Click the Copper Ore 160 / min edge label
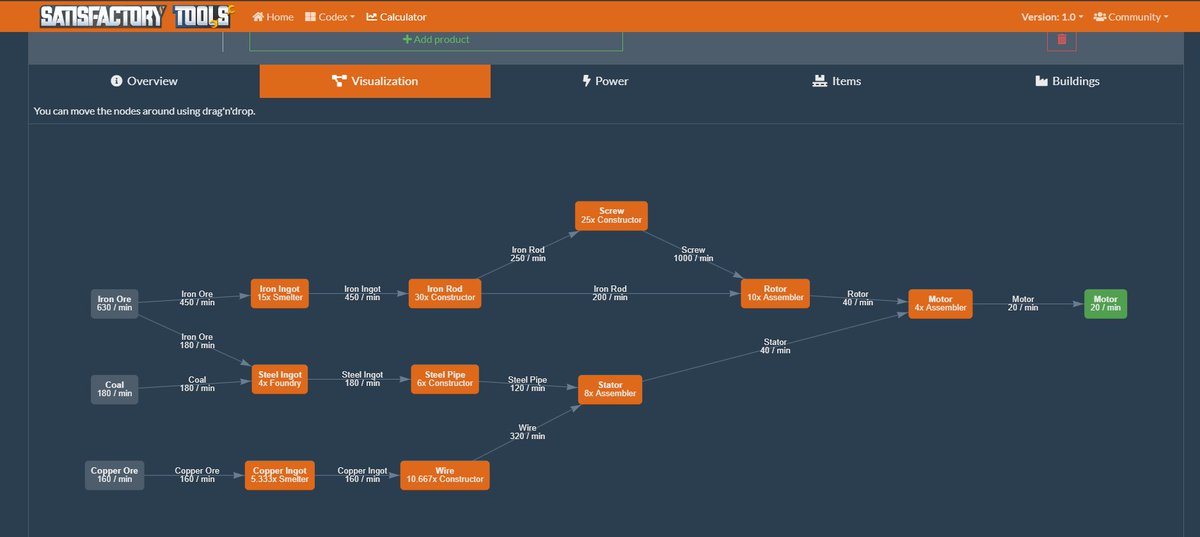Image resolution: width=1200 pixels, height=537 pixels. [197, 475]
